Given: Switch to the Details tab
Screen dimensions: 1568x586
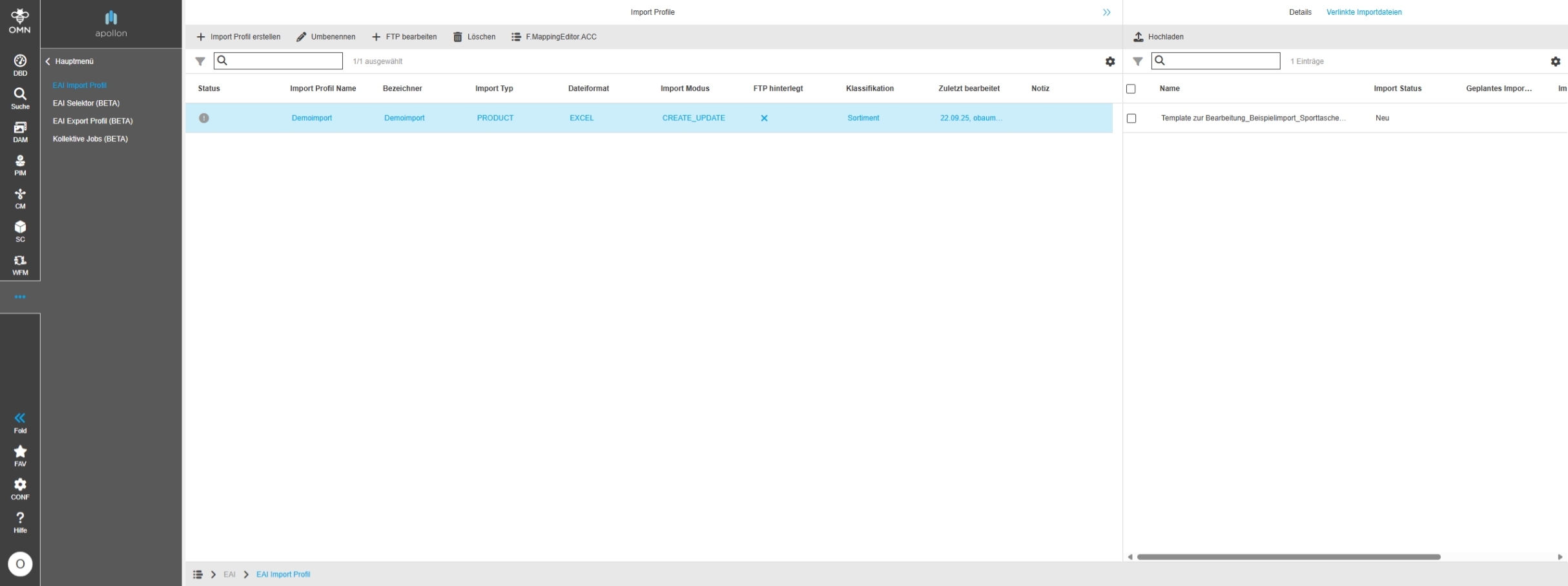Looking at the screenshot, I should tap(1299, 12).
